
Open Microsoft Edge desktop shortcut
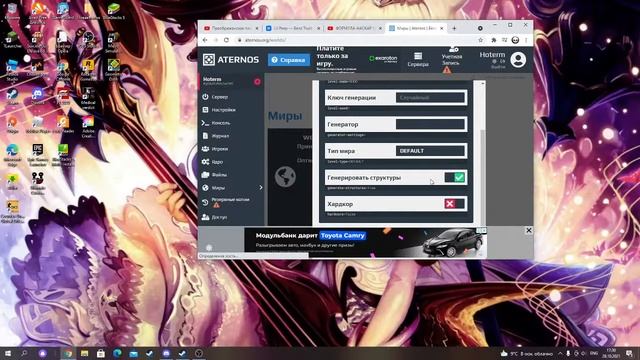(x=12, y=155)
